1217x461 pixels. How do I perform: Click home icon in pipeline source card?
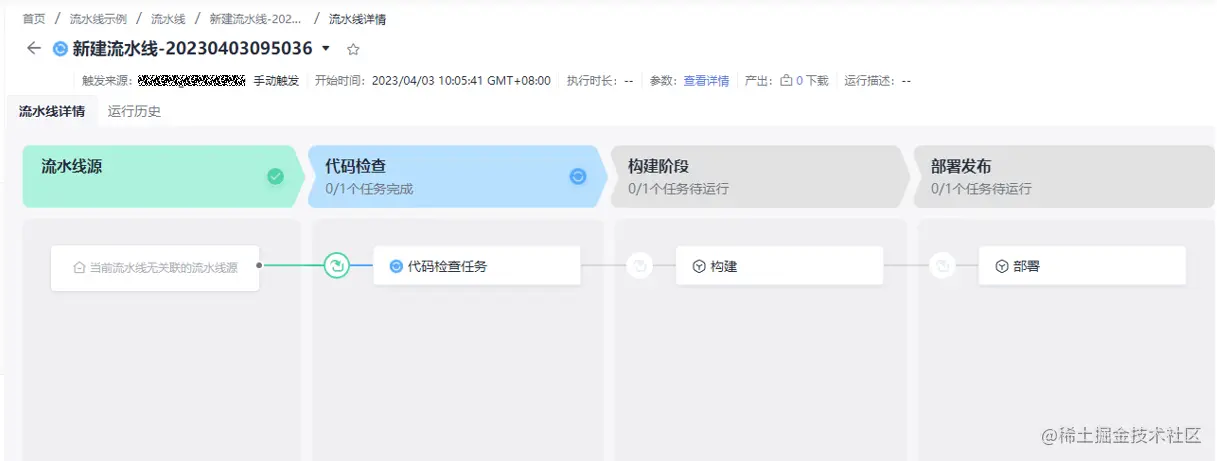coord(80,268)
